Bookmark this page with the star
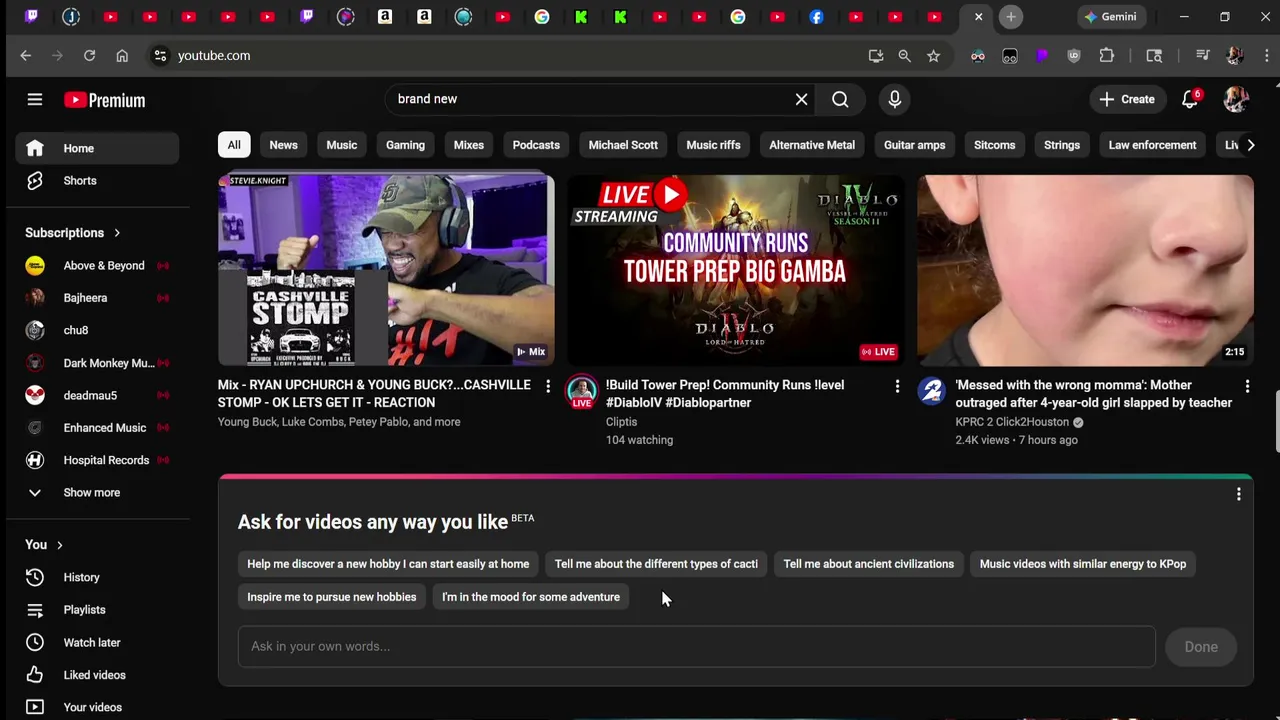1280x720 pixels. 933,56
